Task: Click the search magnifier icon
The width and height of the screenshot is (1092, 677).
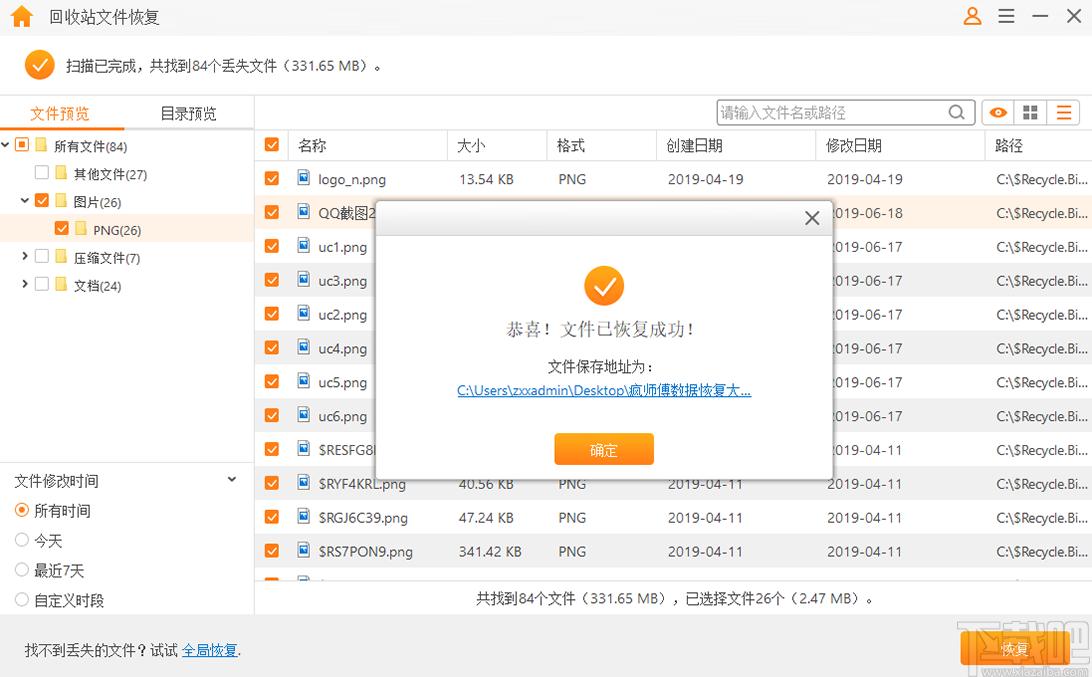Action: coord(957,112)
